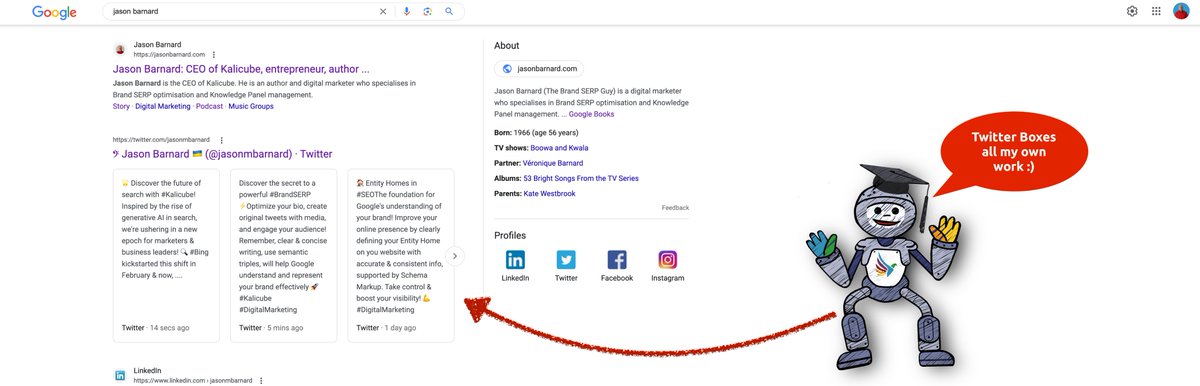This screenshot has width=1200, height=386.
Task: Click the 'Profiles' heading
Action: [x=510, y=235]
